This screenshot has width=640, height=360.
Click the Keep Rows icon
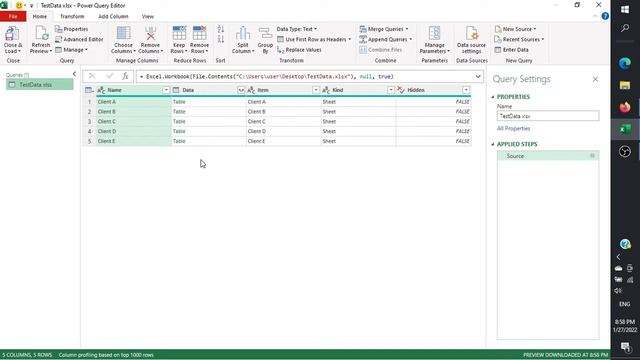pos(179,33)
